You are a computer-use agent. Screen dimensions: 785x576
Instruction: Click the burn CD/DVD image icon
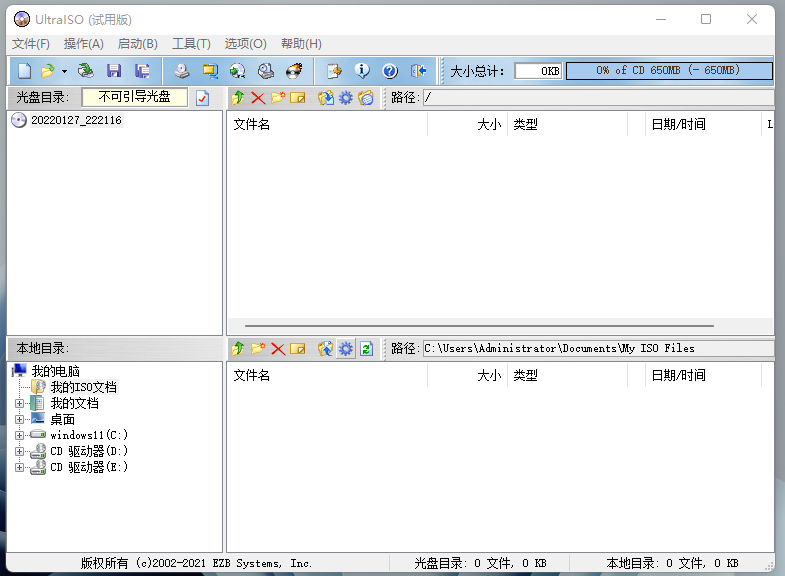coord(294,71)
